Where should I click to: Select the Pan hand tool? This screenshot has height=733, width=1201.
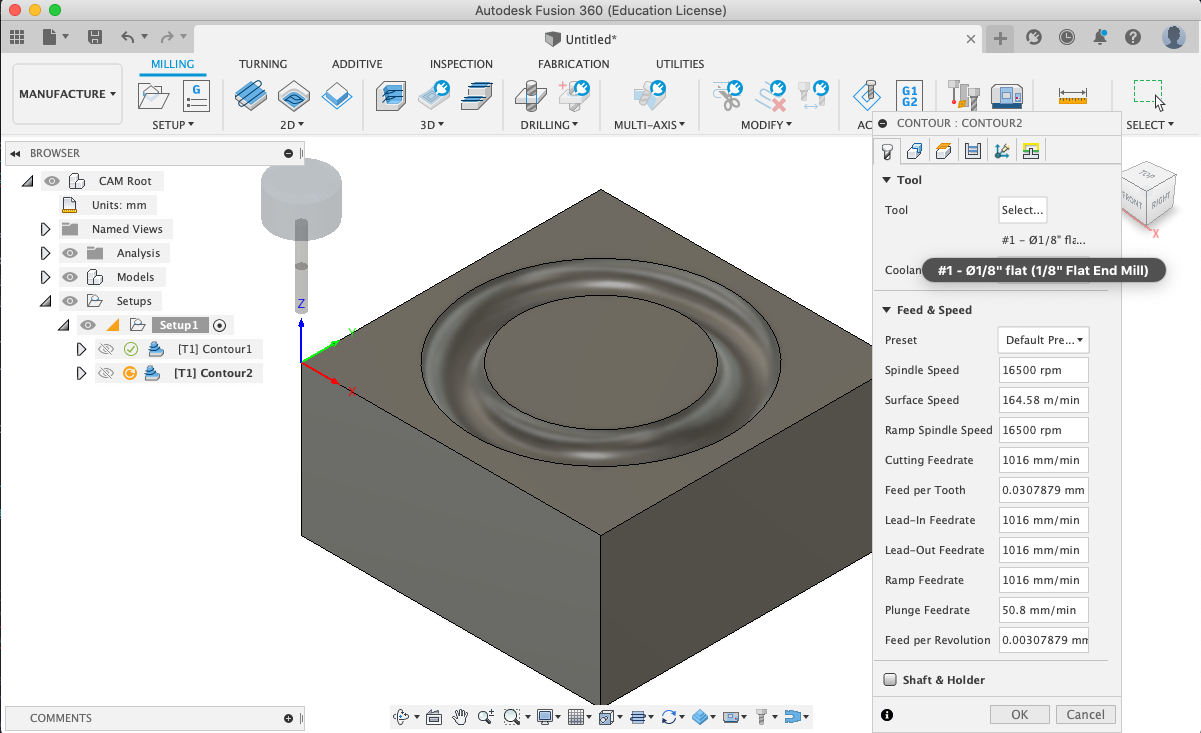pyautogui.click(x=460, y=717)
